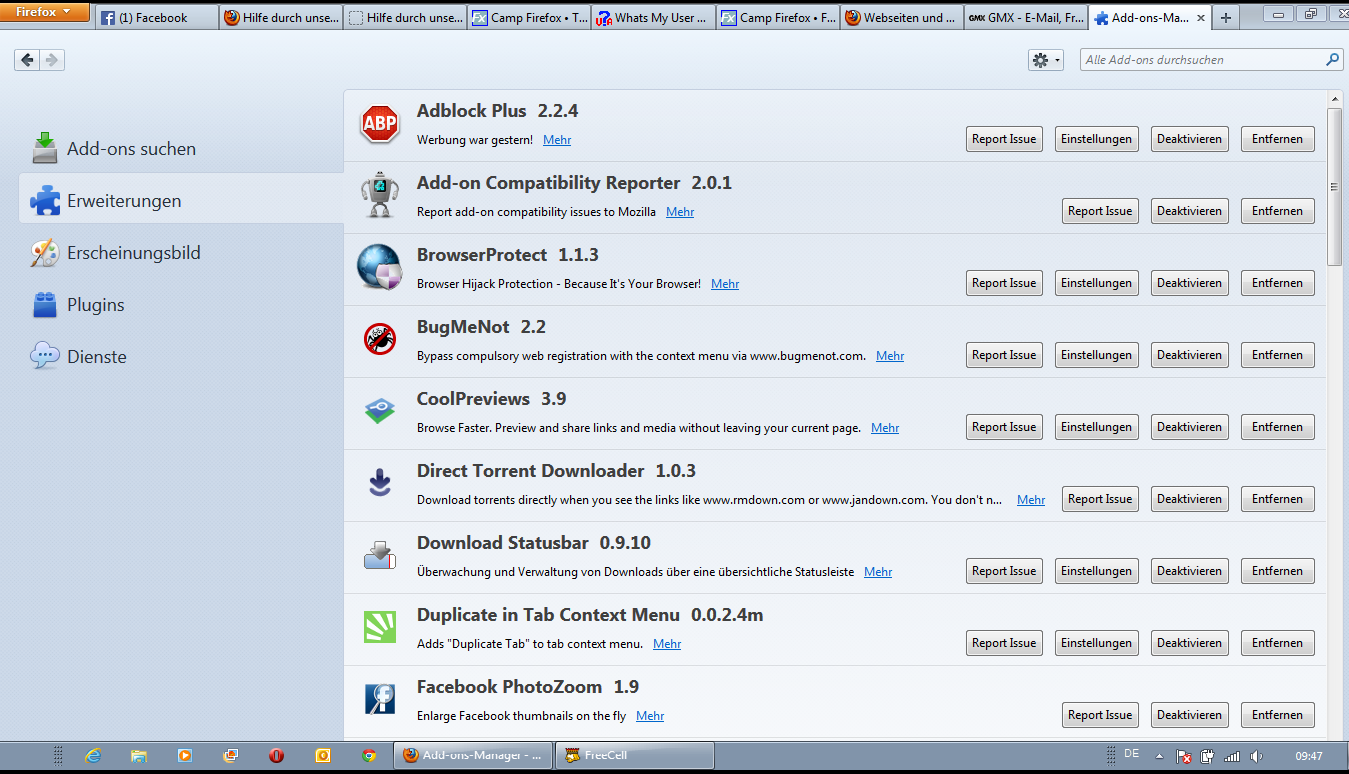Click the BrowserProtect globe shield icon
The height and width of the screenshot is (774, 1349).
pos(379,268)
